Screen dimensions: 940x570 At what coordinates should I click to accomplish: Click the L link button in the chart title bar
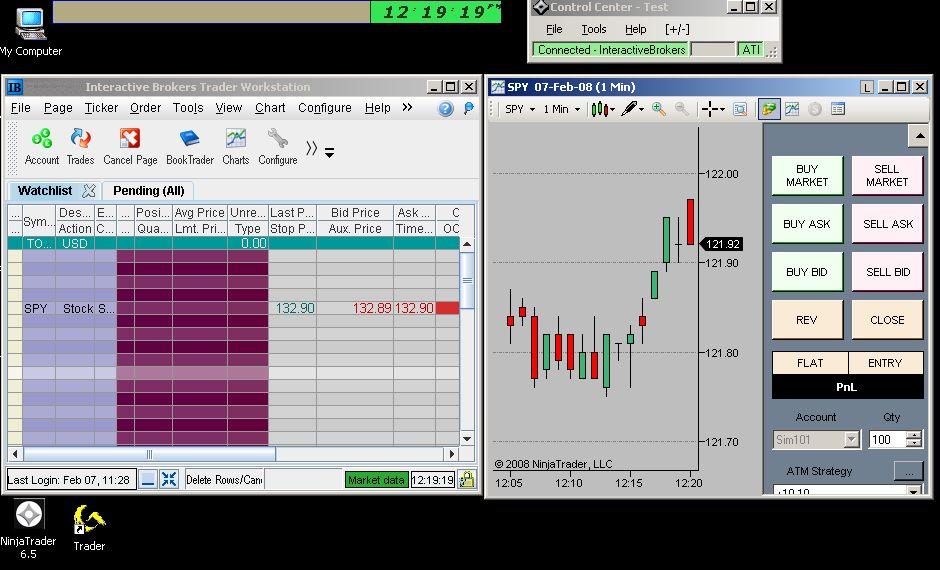[x=867, y=88]
